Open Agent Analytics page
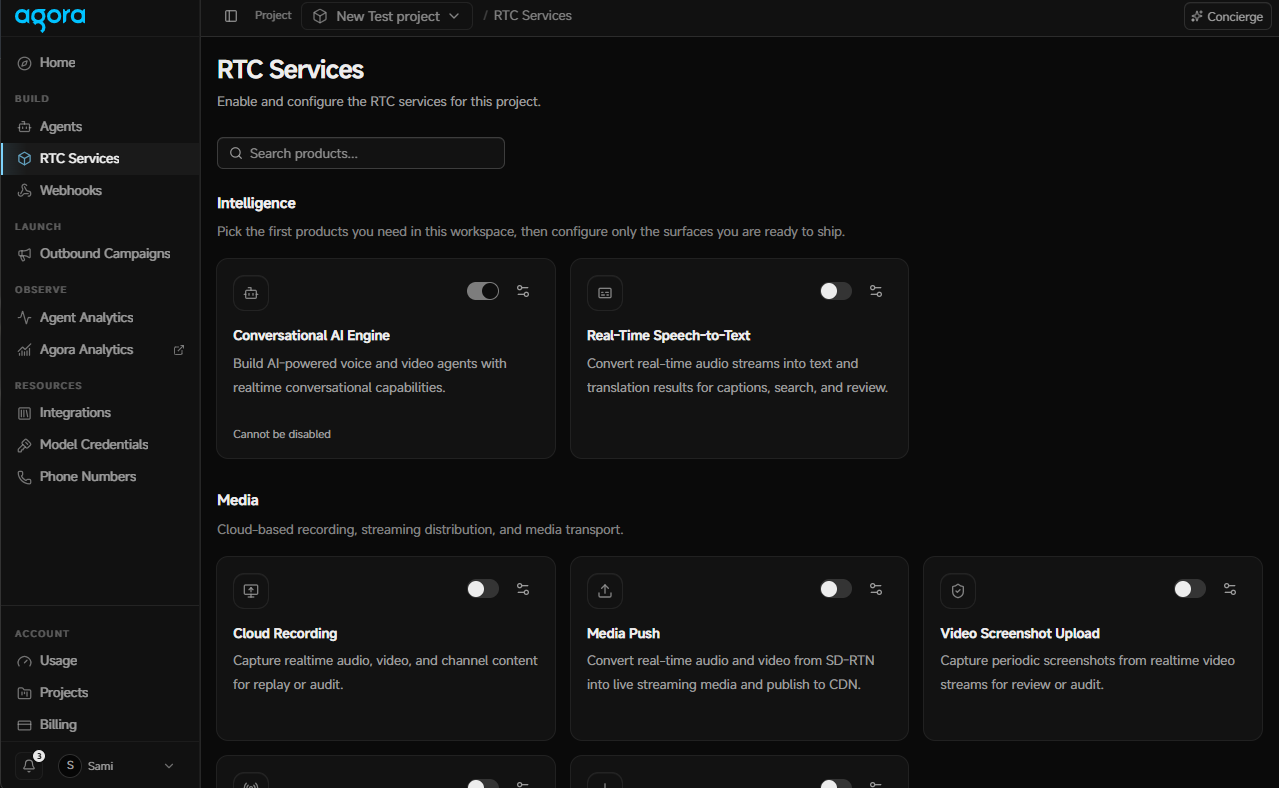The height and width of the screenshot is (788, 1279). 100,318
